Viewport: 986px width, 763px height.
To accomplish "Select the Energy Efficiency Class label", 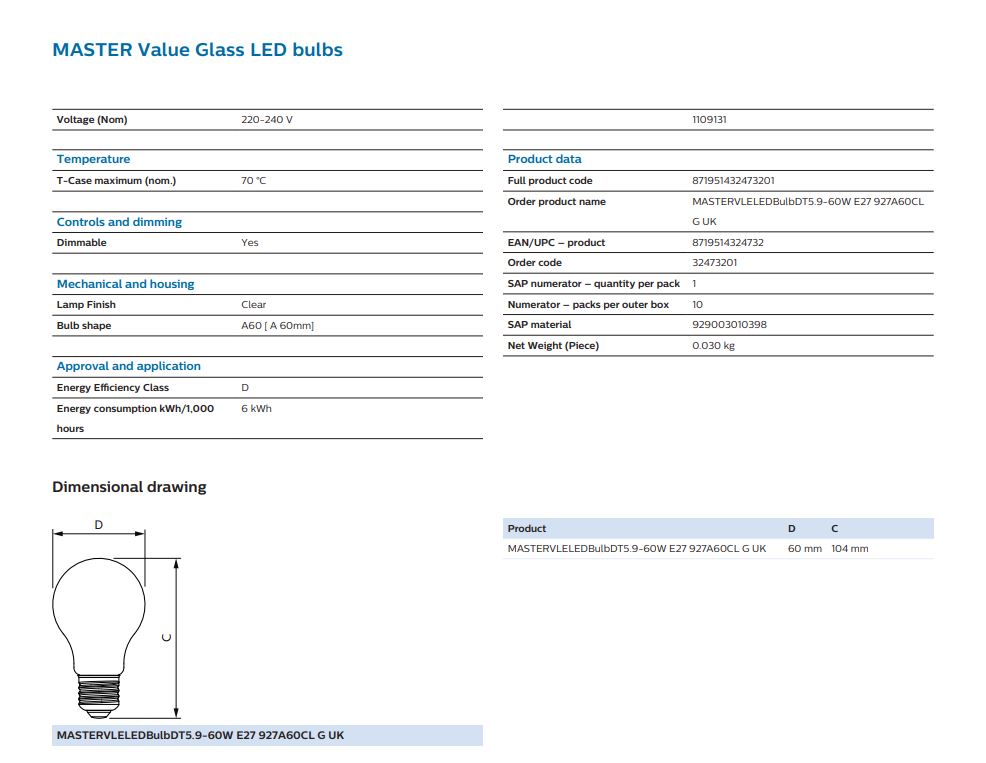I will [113, 387].
